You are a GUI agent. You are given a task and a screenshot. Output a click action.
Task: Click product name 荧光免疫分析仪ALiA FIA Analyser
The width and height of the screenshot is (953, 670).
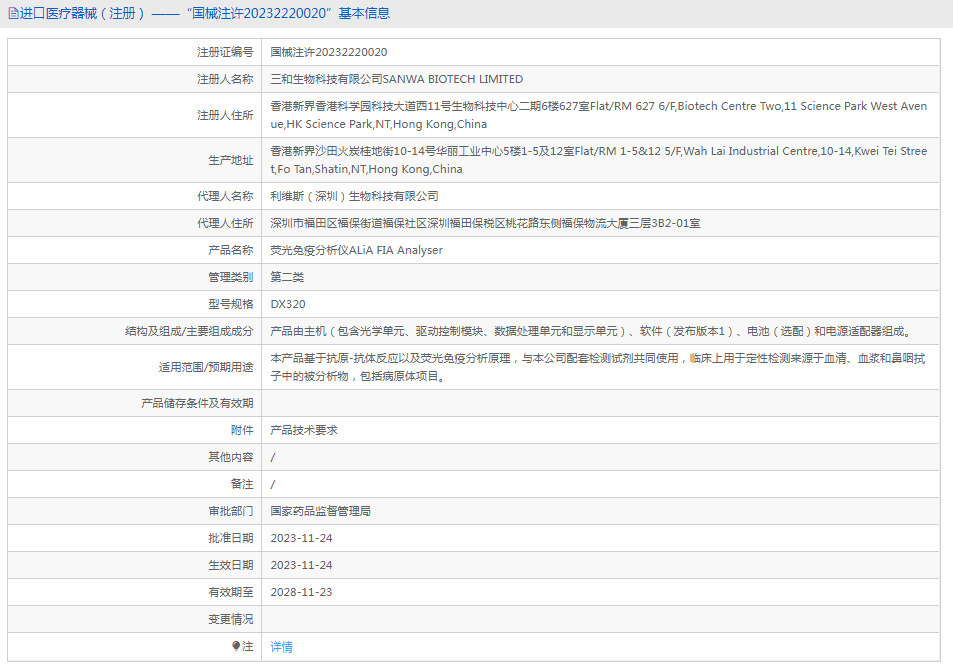point(357,250)
